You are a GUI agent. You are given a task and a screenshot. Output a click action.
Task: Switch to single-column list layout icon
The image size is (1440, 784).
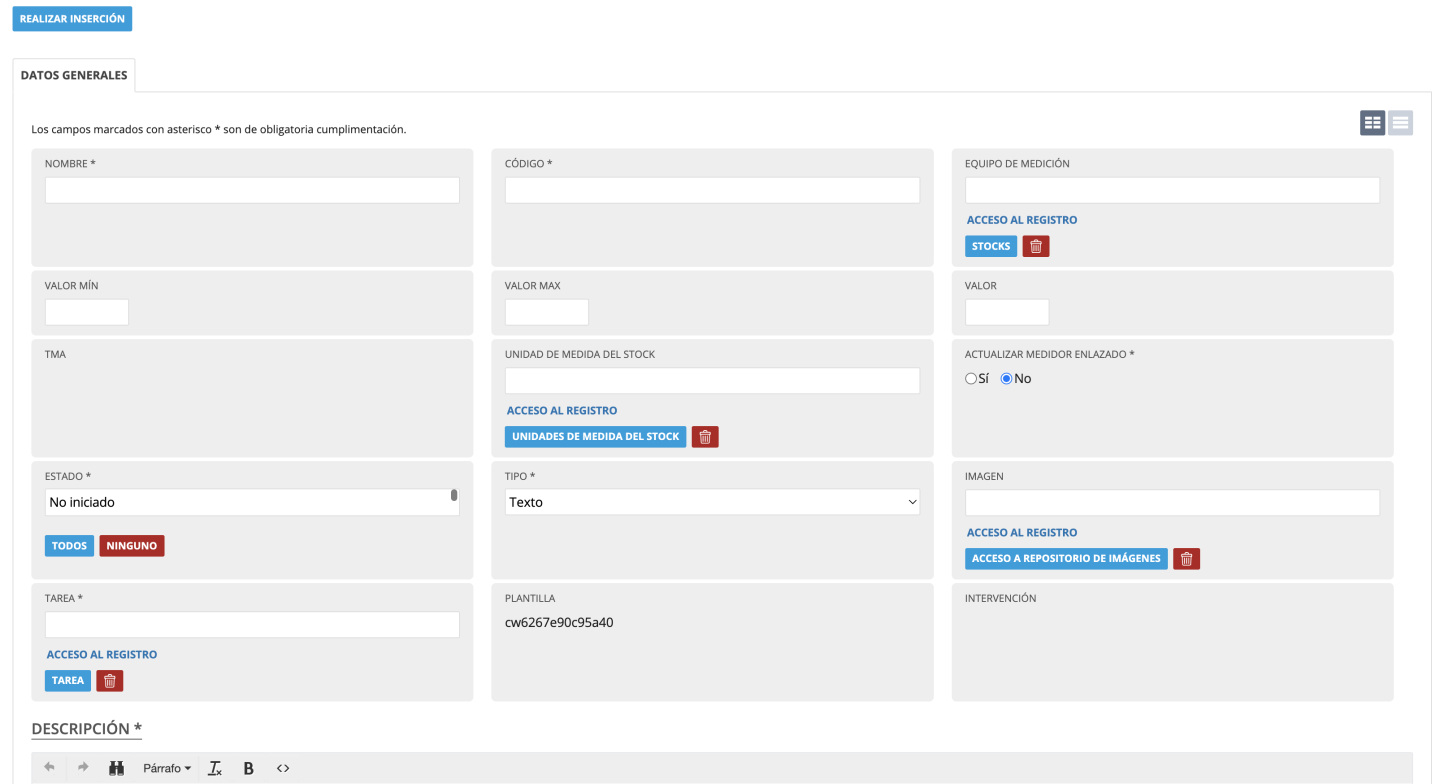(x=1400, y=123)
